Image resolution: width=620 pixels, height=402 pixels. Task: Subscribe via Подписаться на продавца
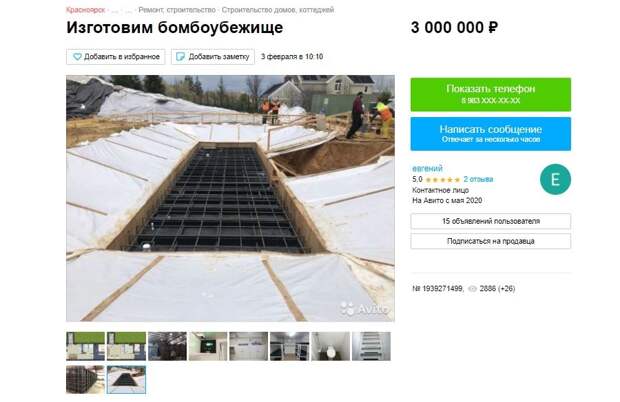tap(490, 241)
